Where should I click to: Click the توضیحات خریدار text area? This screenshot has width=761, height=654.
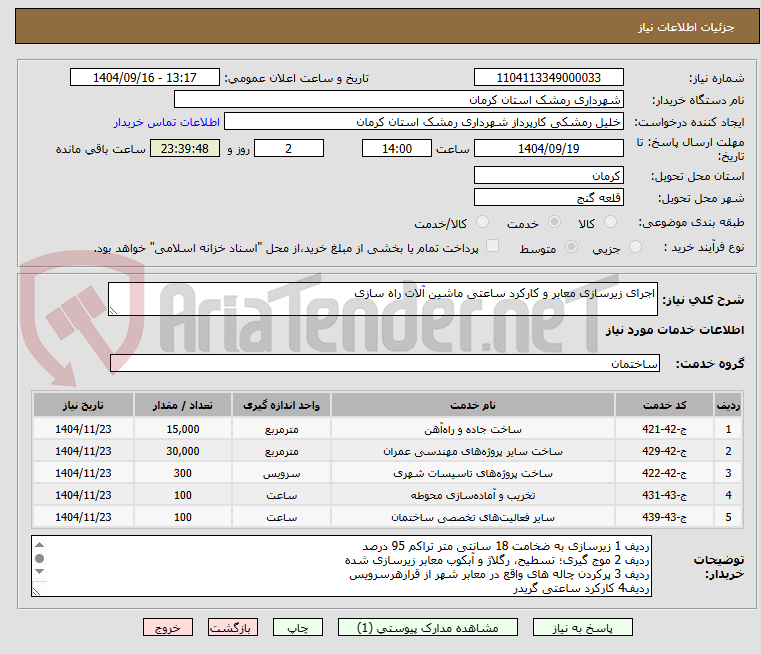pyautogui.click(x=341, y=566)
